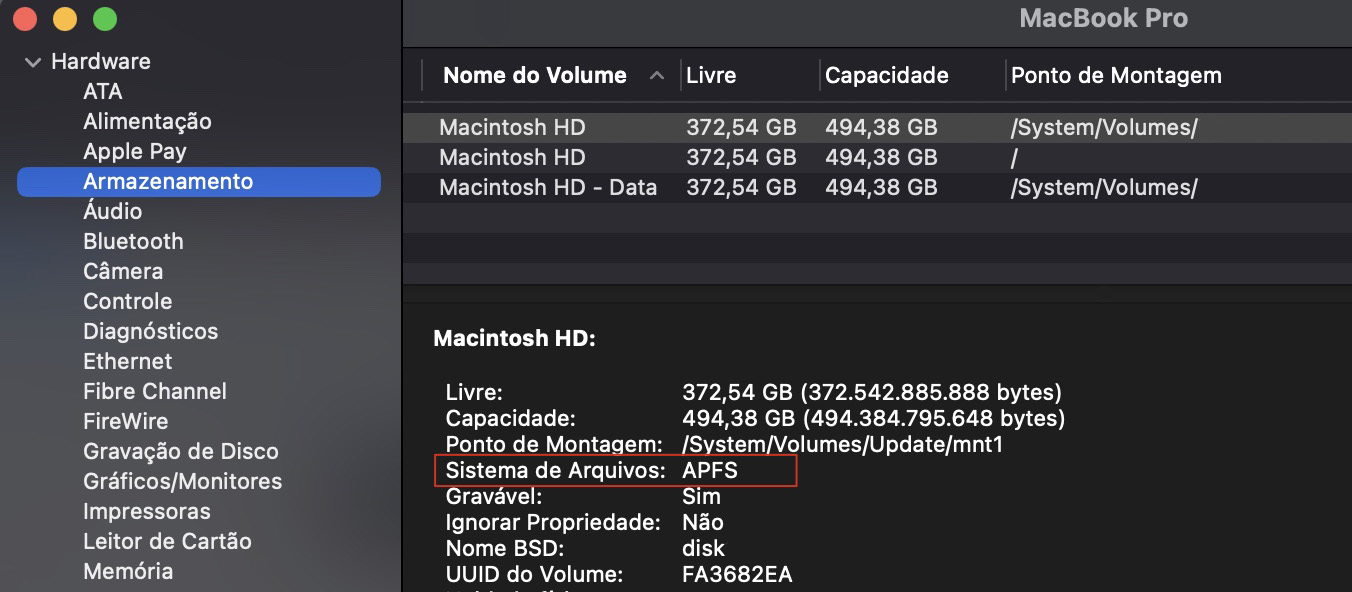The image size is (1352, 592).
Task: View Áudio hardware information
Action: [x=113, y=211]
